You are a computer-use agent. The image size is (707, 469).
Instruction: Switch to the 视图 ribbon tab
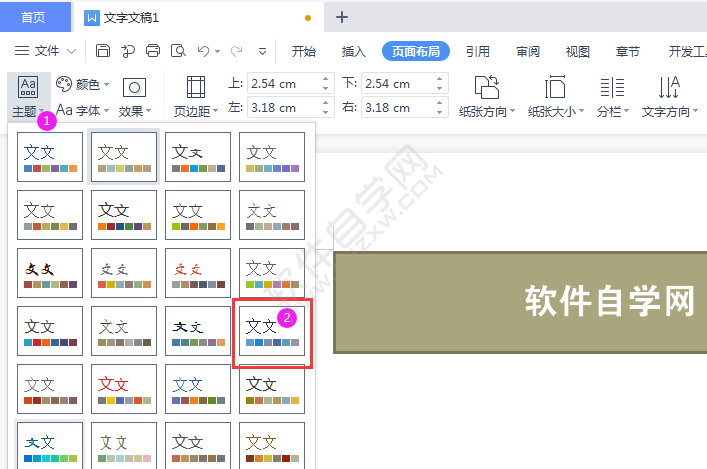tap(578, 51)
